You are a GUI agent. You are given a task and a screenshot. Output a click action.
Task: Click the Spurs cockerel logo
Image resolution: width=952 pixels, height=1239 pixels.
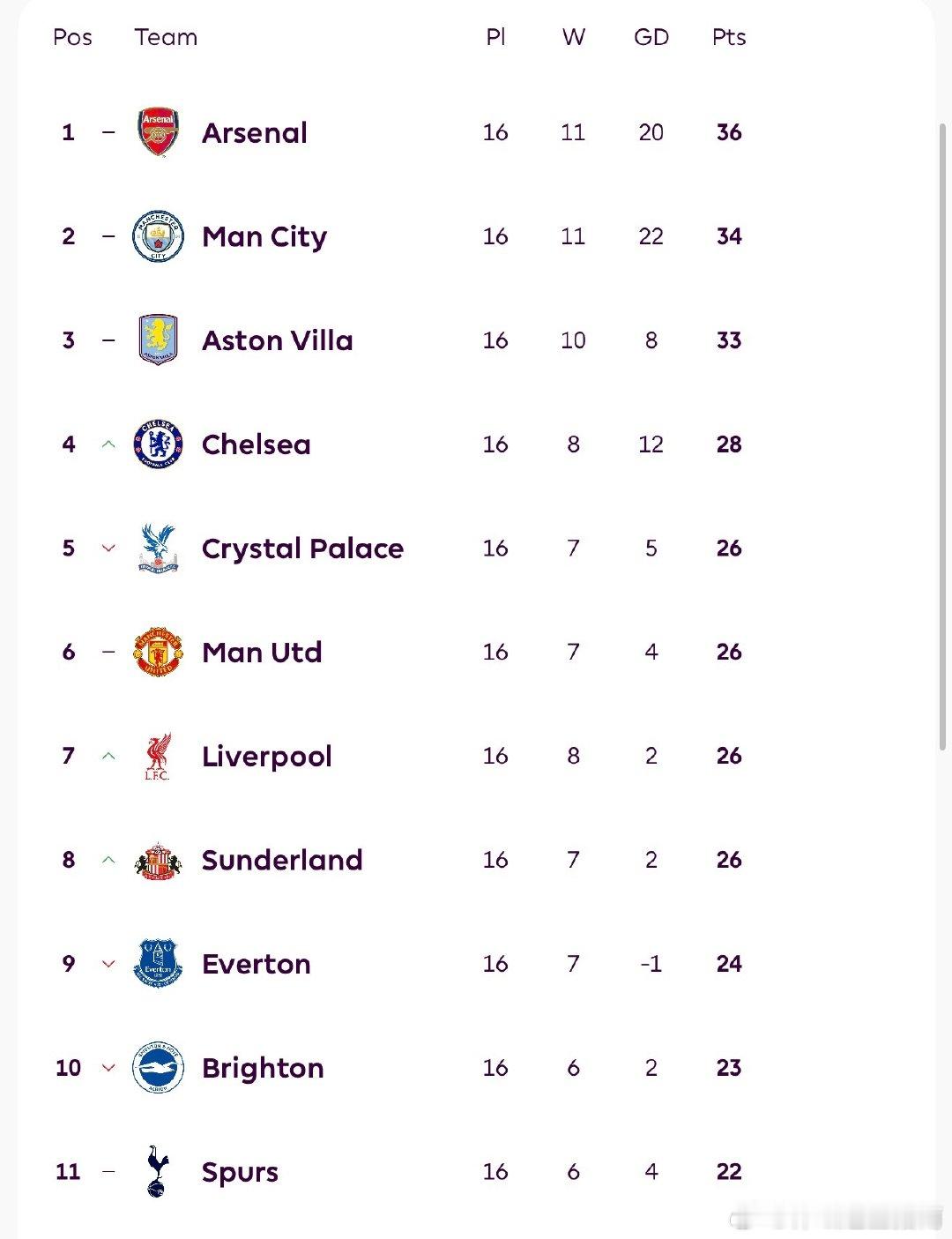point(157,1171)
